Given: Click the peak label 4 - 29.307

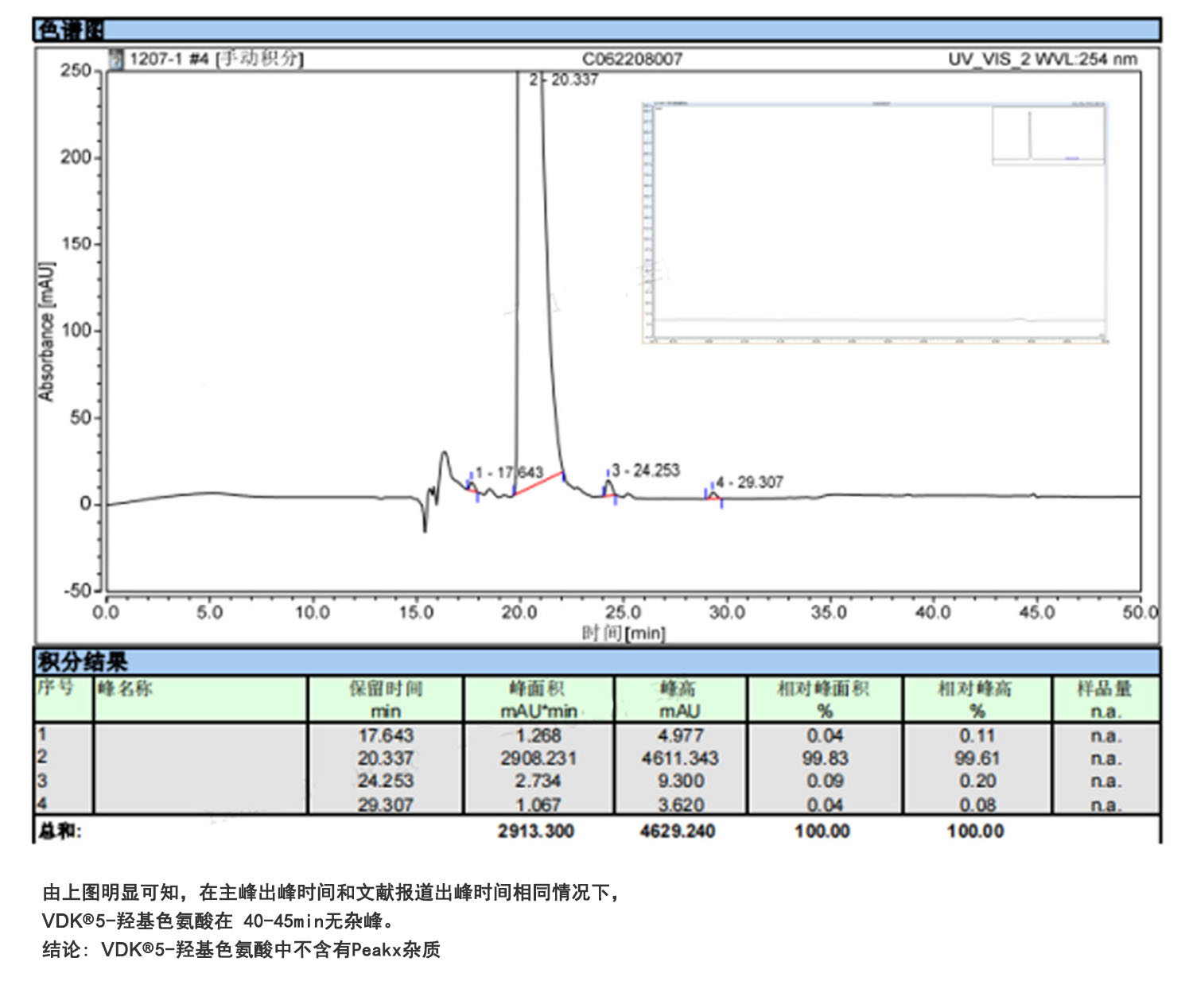Looking at the screenshot, I should pos(749,483).
